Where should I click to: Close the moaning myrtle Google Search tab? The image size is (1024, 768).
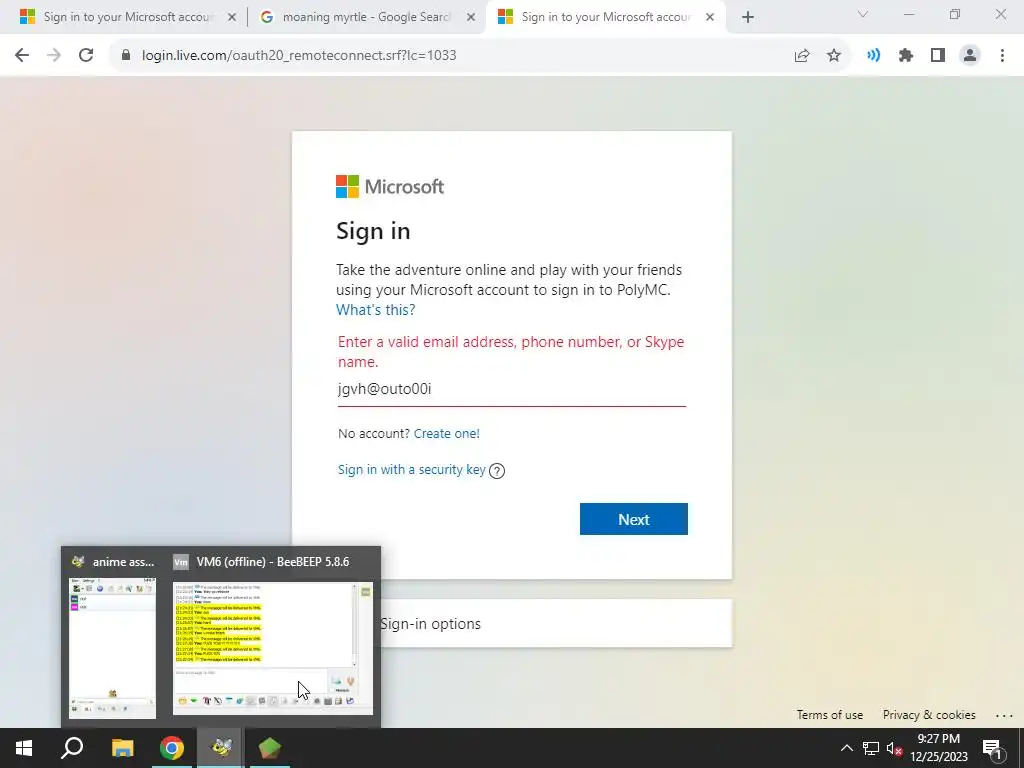(x=471, y=18)
